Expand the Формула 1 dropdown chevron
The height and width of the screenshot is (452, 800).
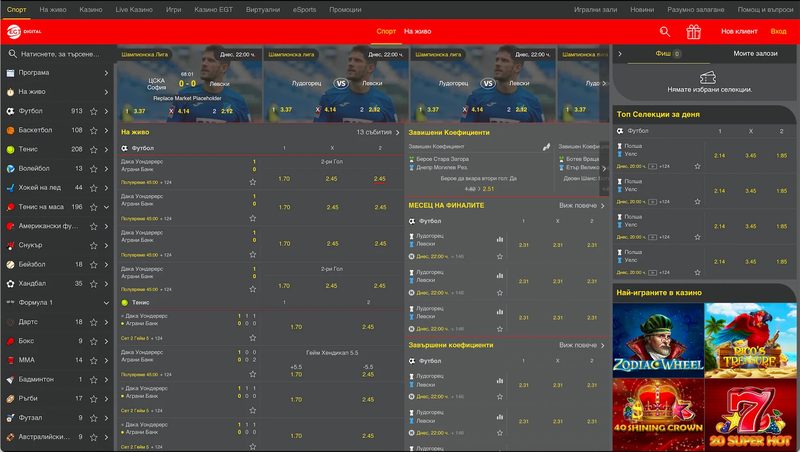(106, 303)
